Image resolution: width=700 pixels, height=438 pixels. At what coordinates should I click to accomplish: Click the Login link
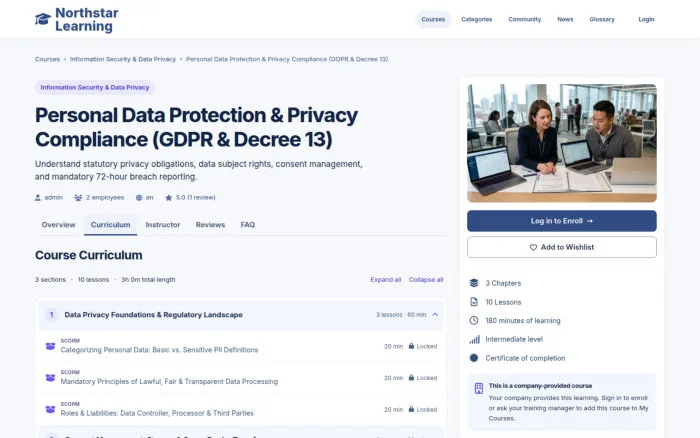pyautogui.click(x=646, y=20)
